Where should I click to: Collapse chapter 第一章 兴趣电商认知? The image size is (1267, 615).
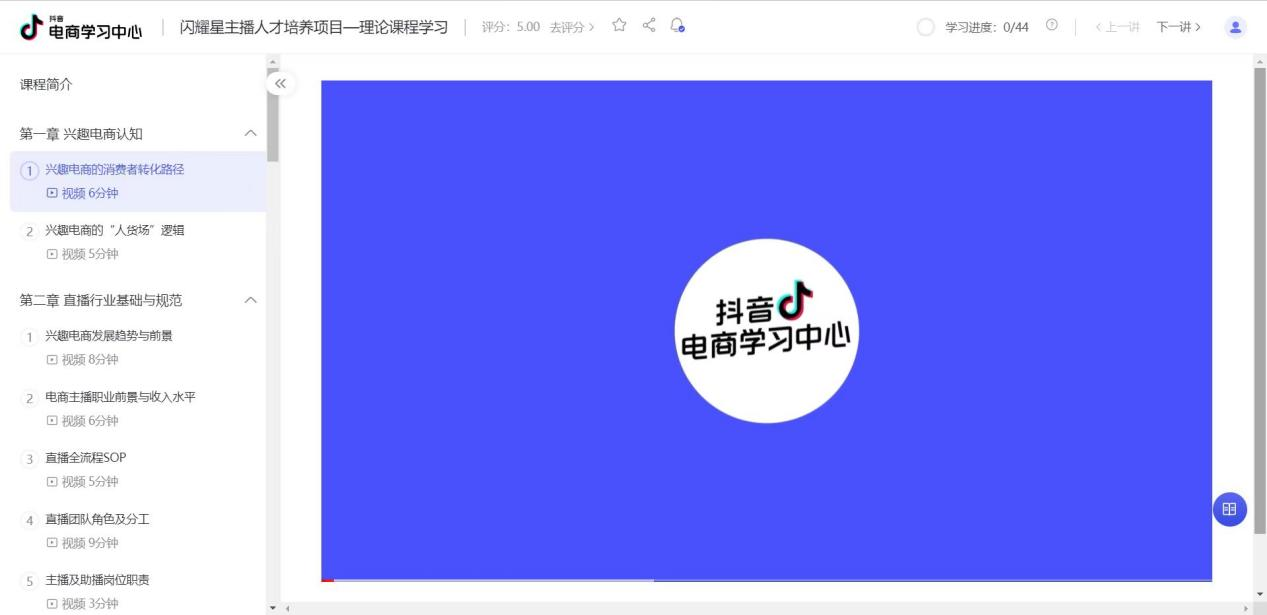(x=251, y=134)
